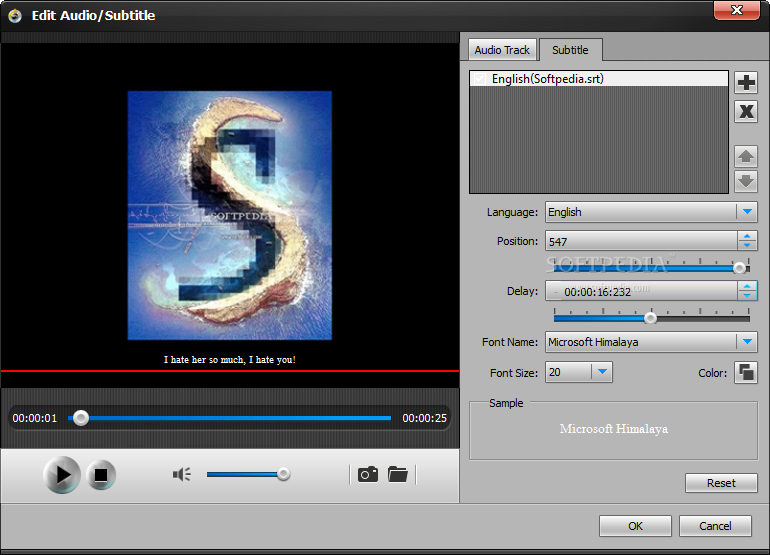Toggle English(Softpedia.srt) subtitle checkbox

(480, 79)
